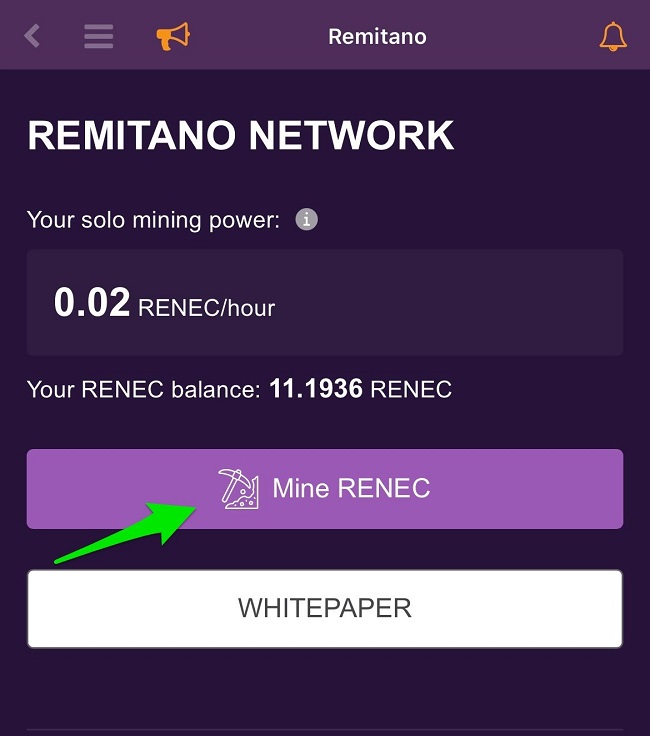Open the hamburger menu

98,37
